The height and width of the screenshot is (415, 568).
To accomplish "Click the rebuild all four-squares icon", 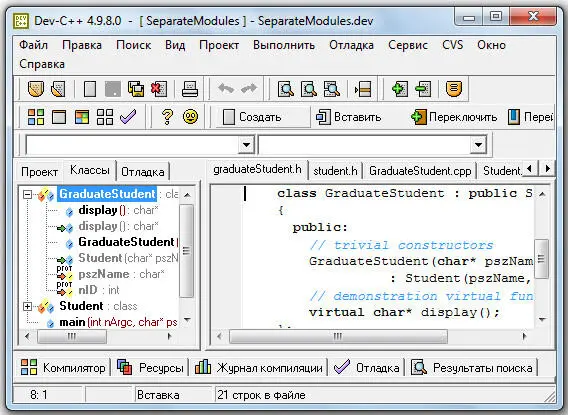I will 105,117.
